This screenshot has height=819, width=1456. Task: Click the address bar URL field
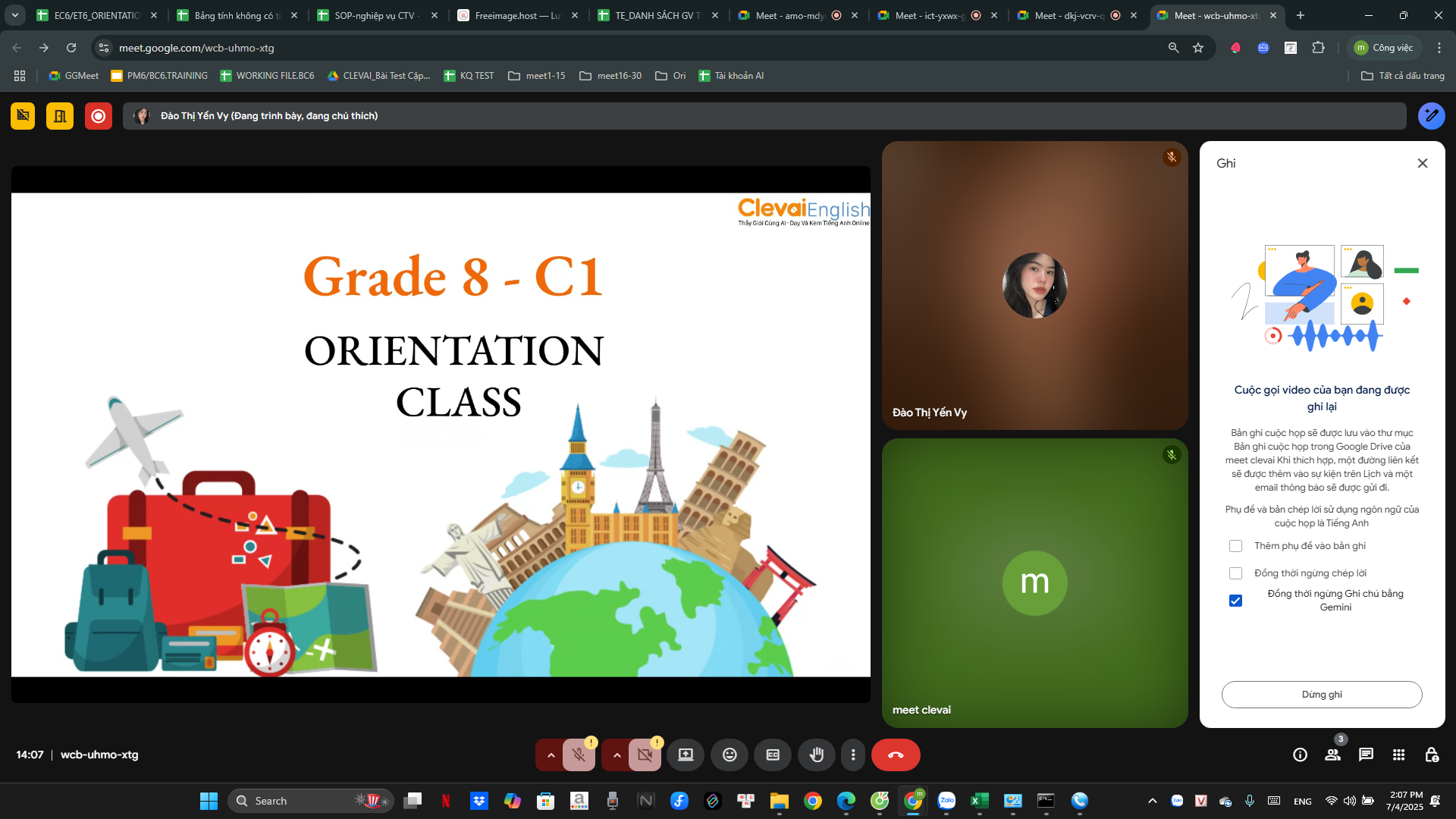point(637,48)
